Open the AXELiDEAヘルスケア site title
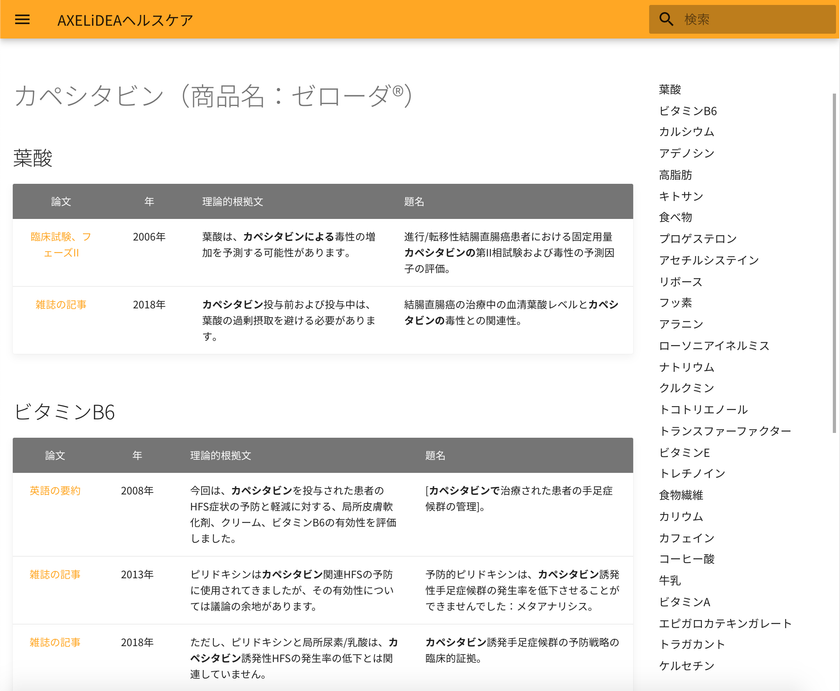This screenshot has width=840, height=691. click(x=125, y=20)
